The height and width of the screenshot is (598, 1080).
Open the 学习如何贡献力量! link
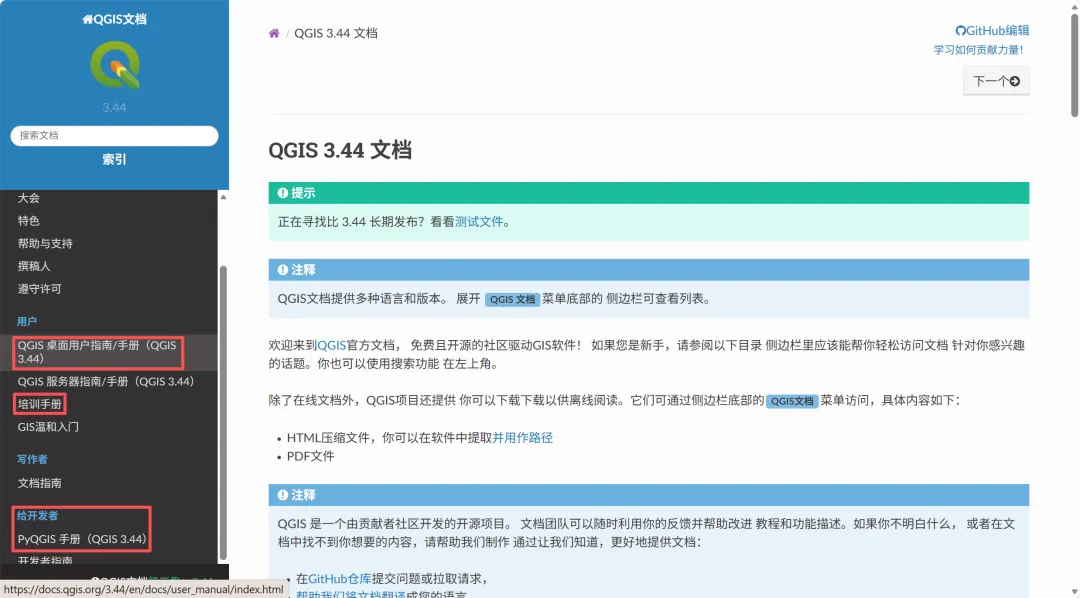click(978, 50)
